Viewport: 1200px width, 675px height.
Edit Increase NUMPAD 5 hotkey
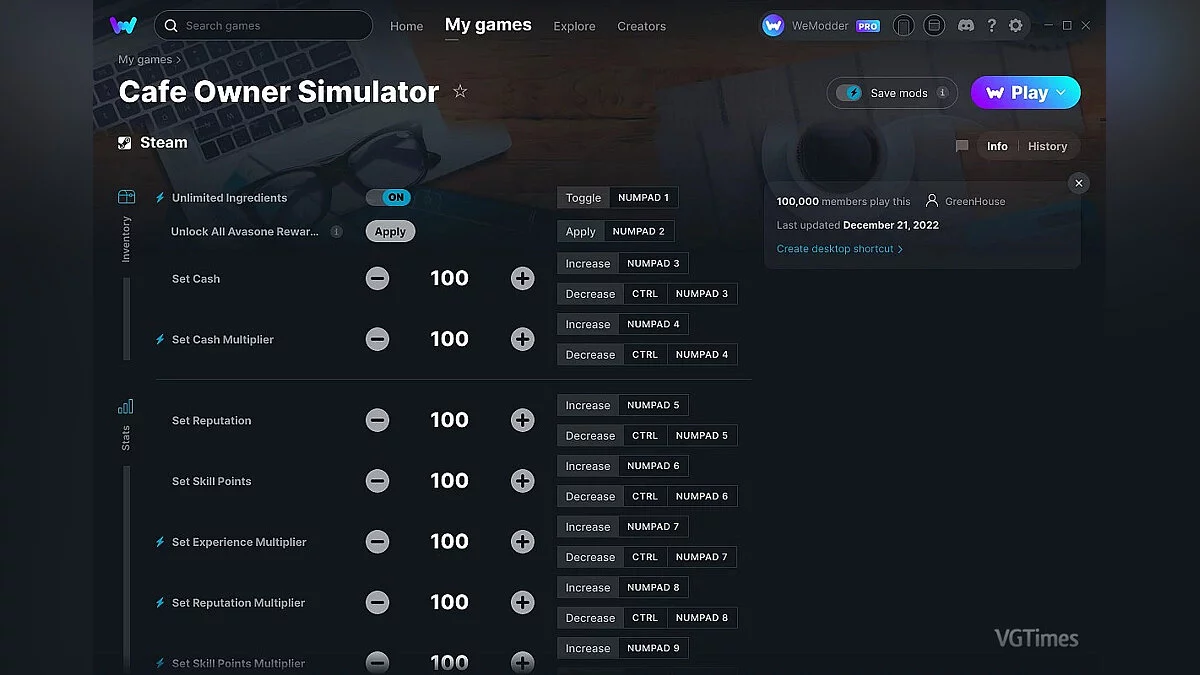[622, 406]
